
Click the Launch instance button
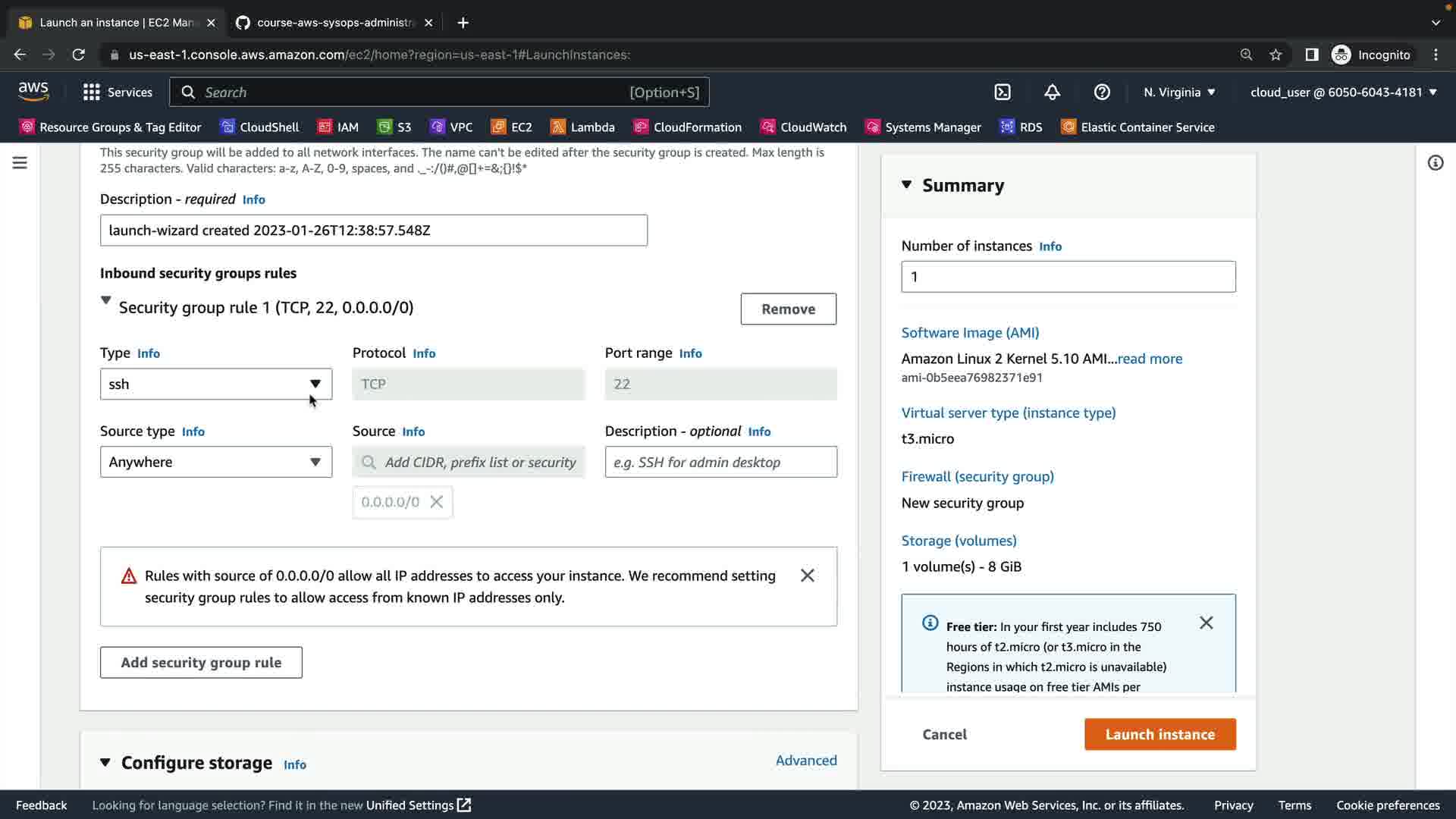(1159, 735)
